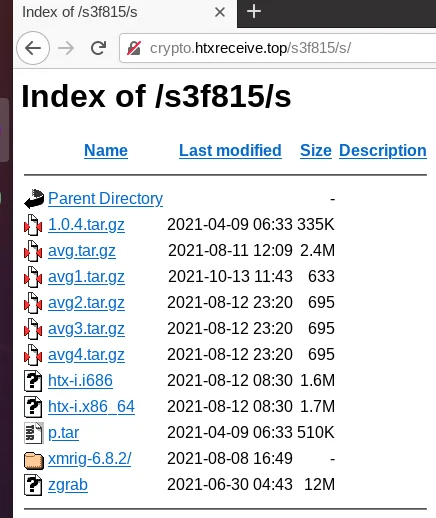The height and width of the screenshot is (518, 436).
Task: Open the Parent Directory link
Action: [x=105, y=199]
